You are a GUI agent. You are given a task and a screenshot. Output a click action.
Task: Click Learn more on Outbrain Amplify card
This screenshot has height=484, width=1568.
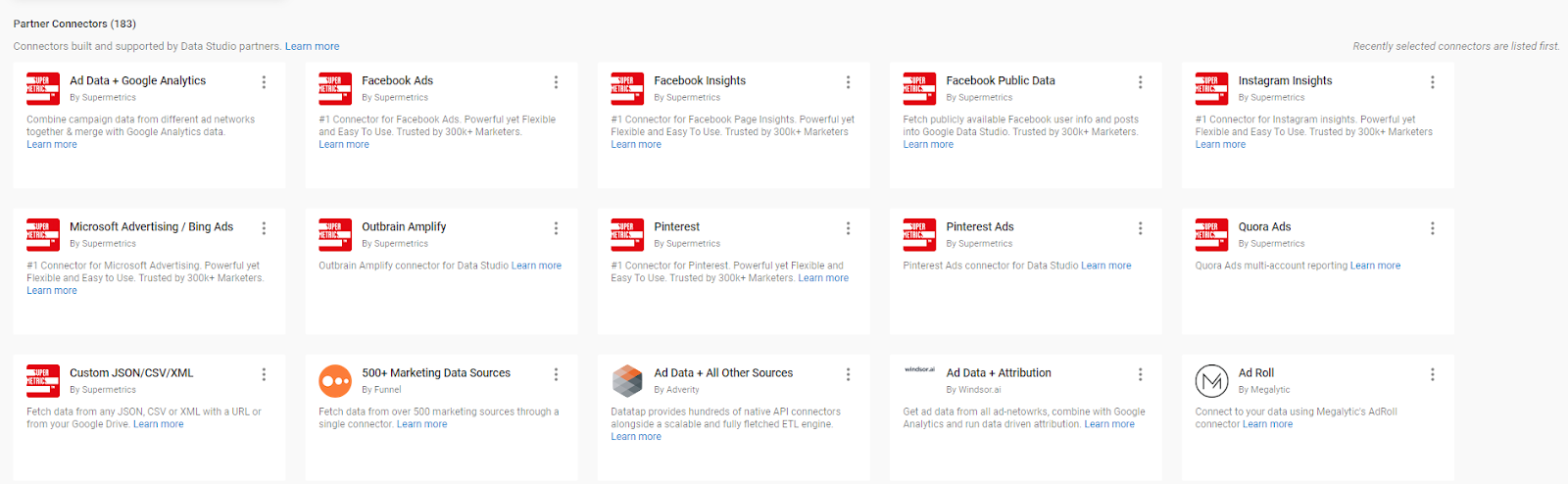(x=536, y=266)
